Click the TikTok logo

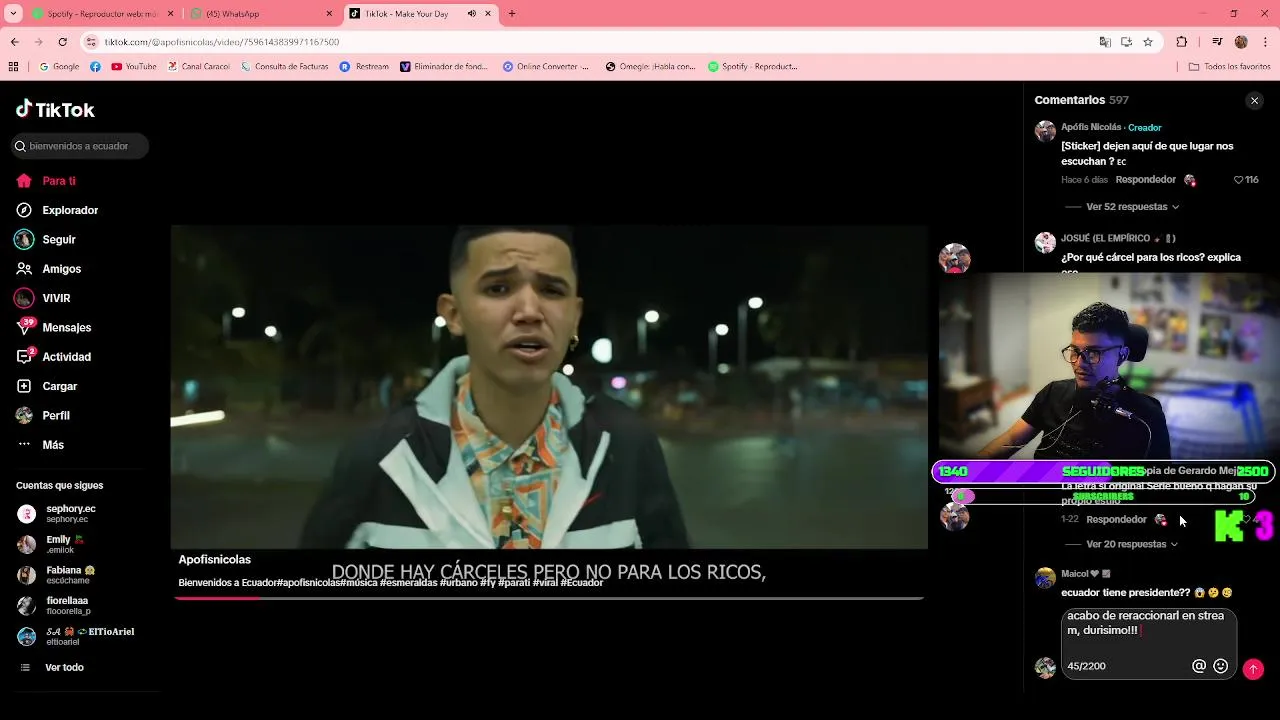55,109
